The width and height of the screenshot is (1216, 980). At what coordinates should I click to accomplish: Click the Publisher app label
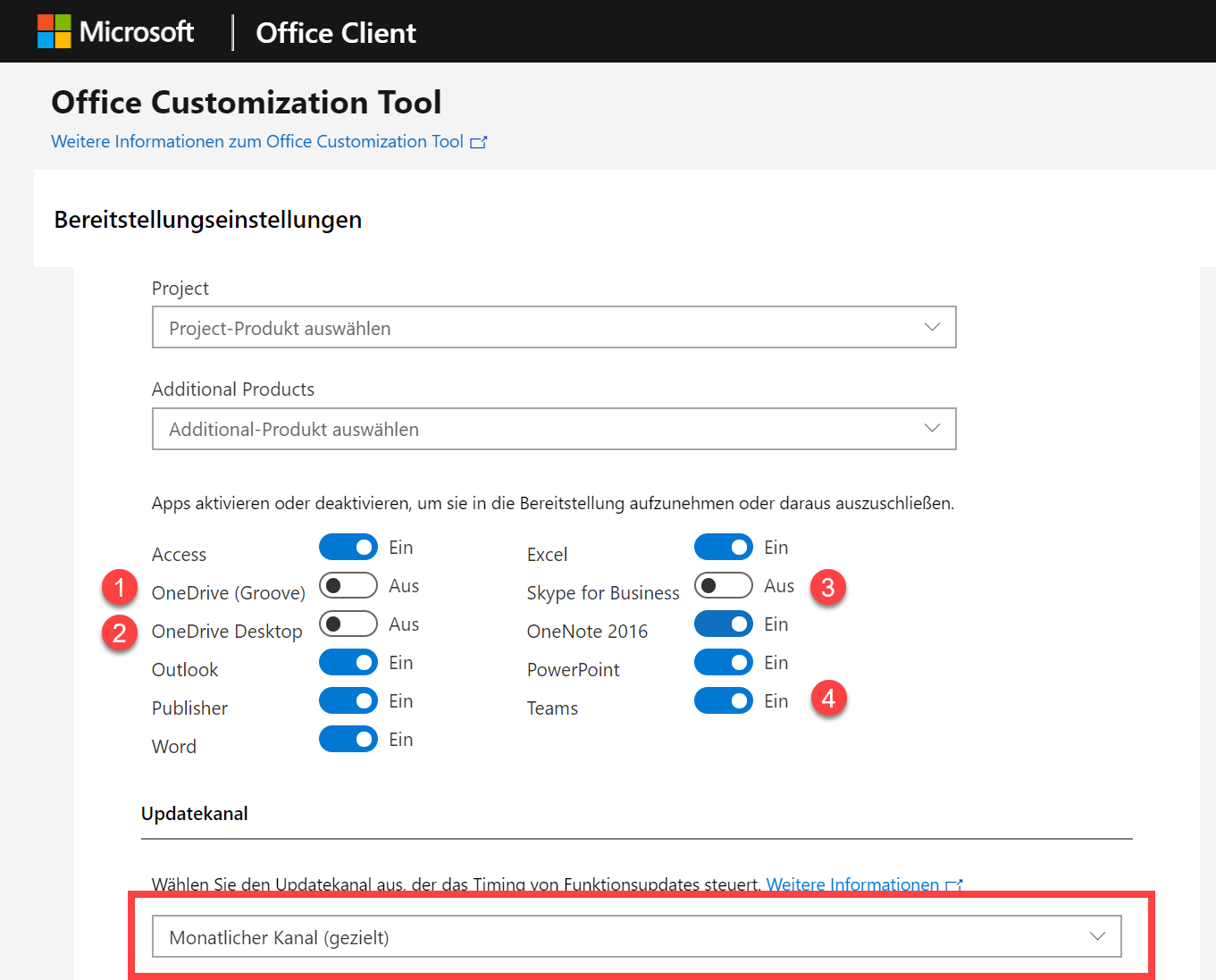click(x=189, y=708)
